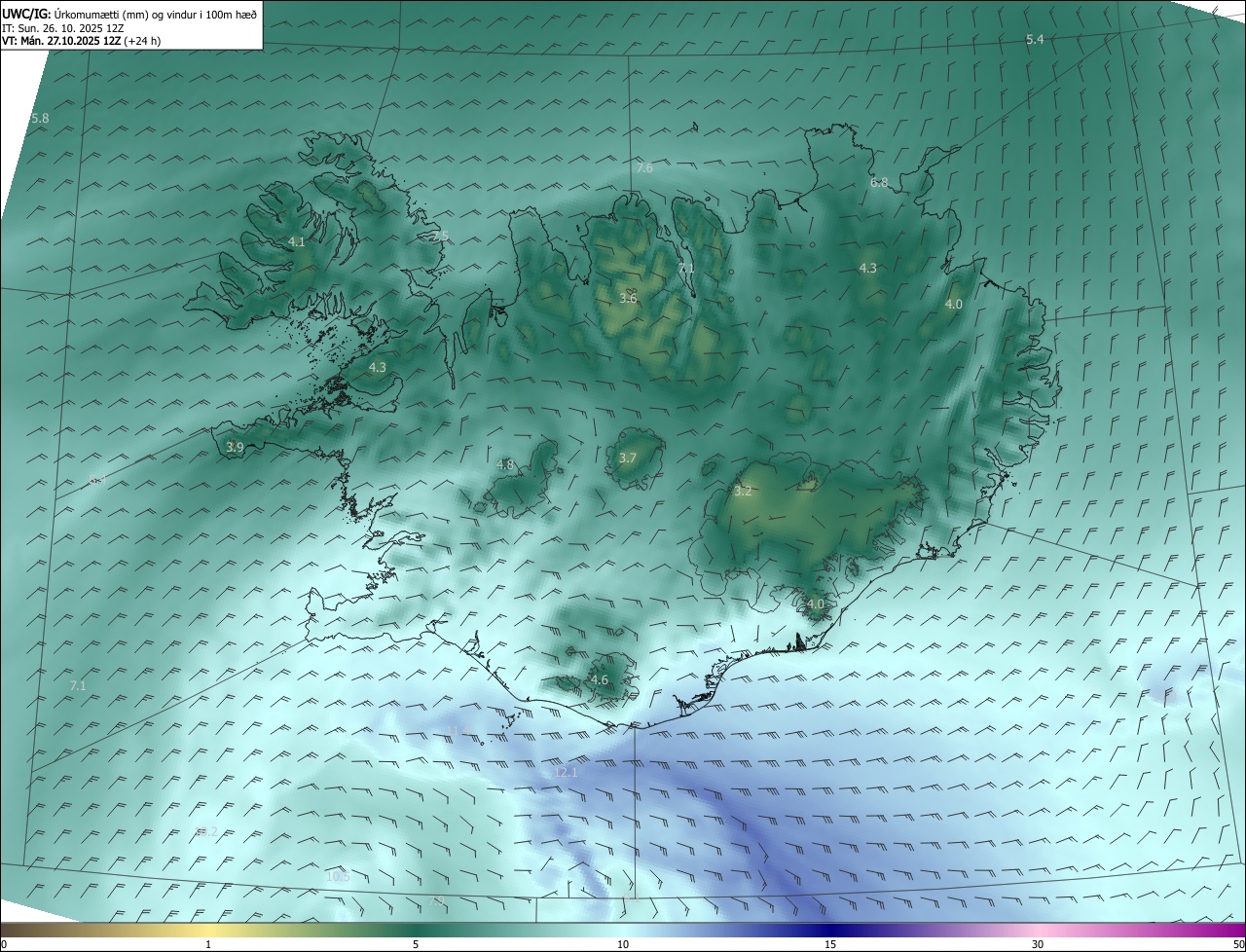The width and height of the screenshot is (1246, 952).
Task: Click the 3.6 value label
Action: tap(628, 299)
